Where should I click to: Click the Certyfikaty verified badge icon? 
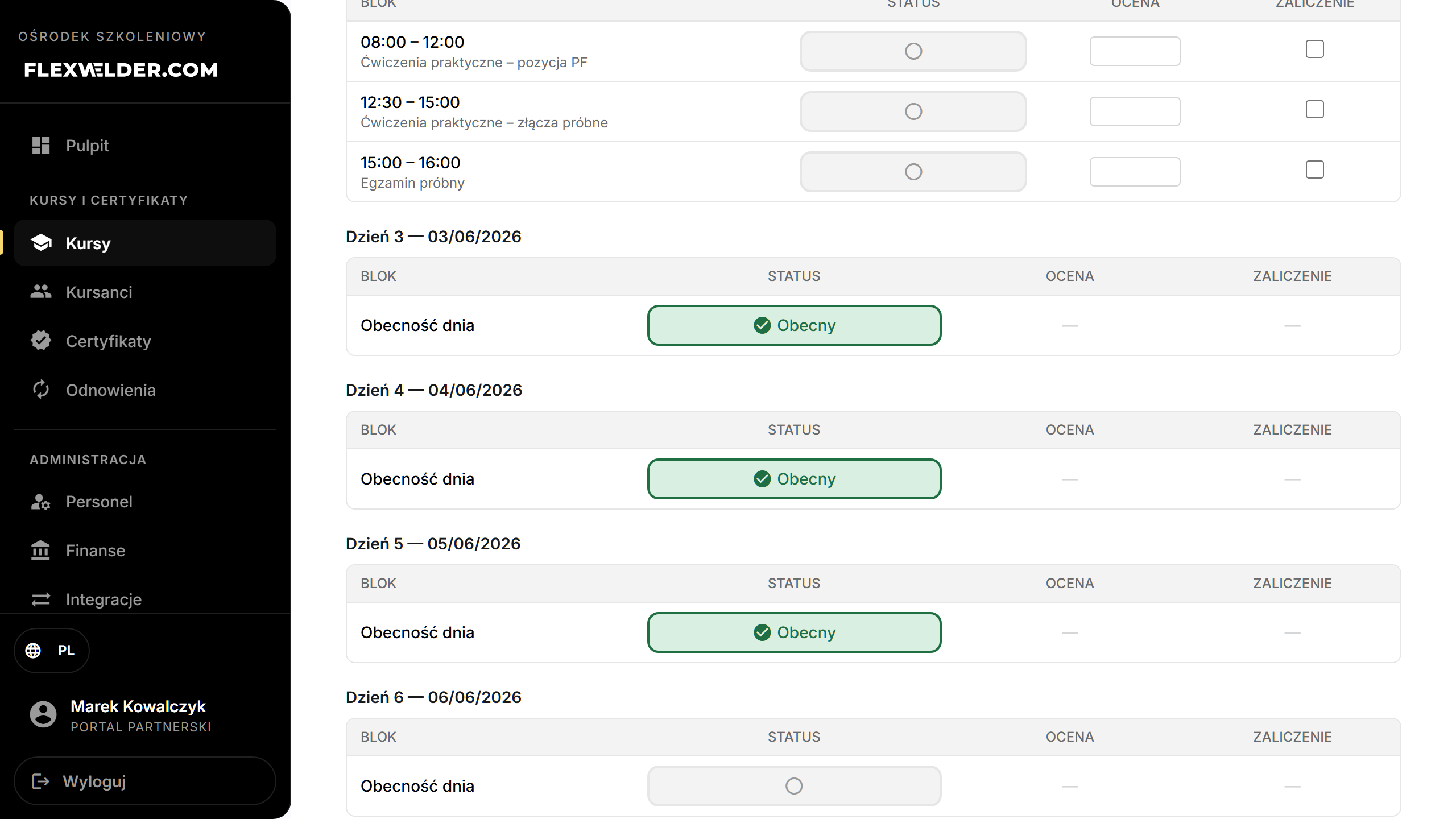41,341
